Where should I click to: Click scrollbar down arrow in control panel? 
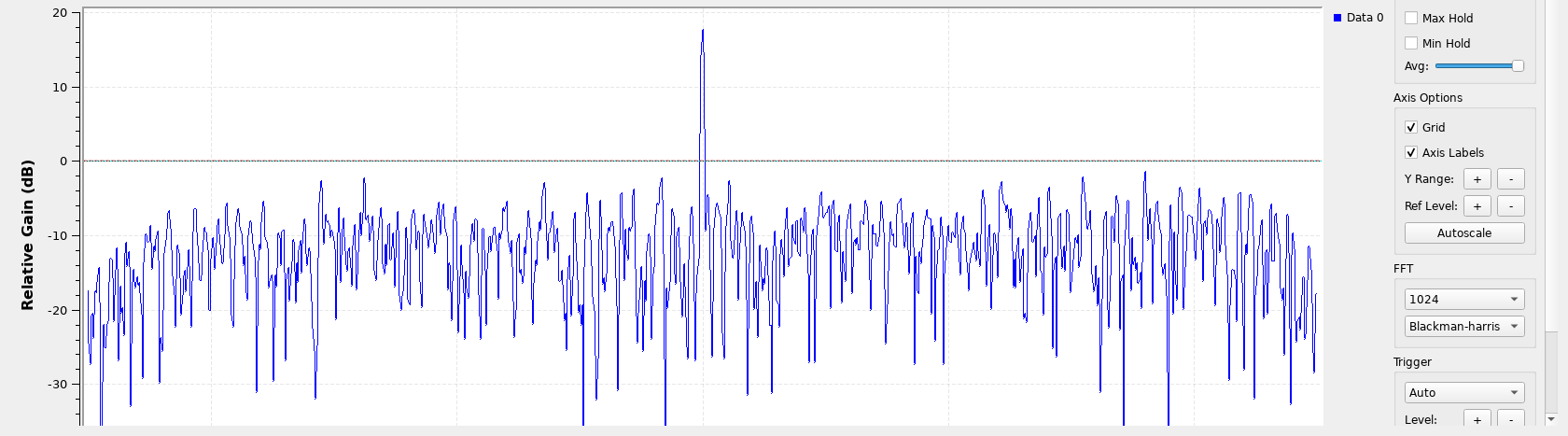click(1551, 419)
